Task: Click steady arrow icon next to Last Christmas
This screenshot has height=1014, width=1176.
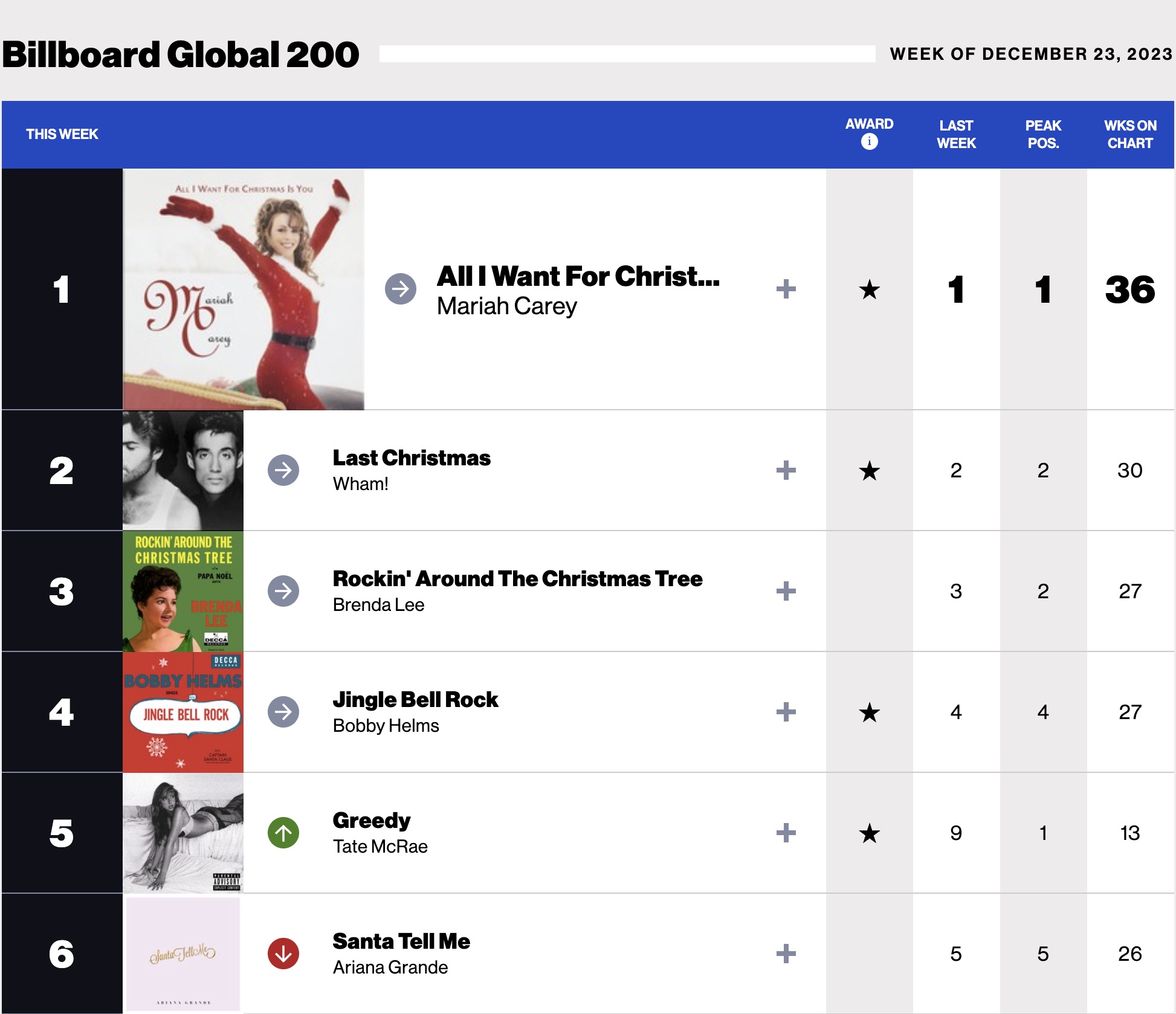Action: click(283, 470)
